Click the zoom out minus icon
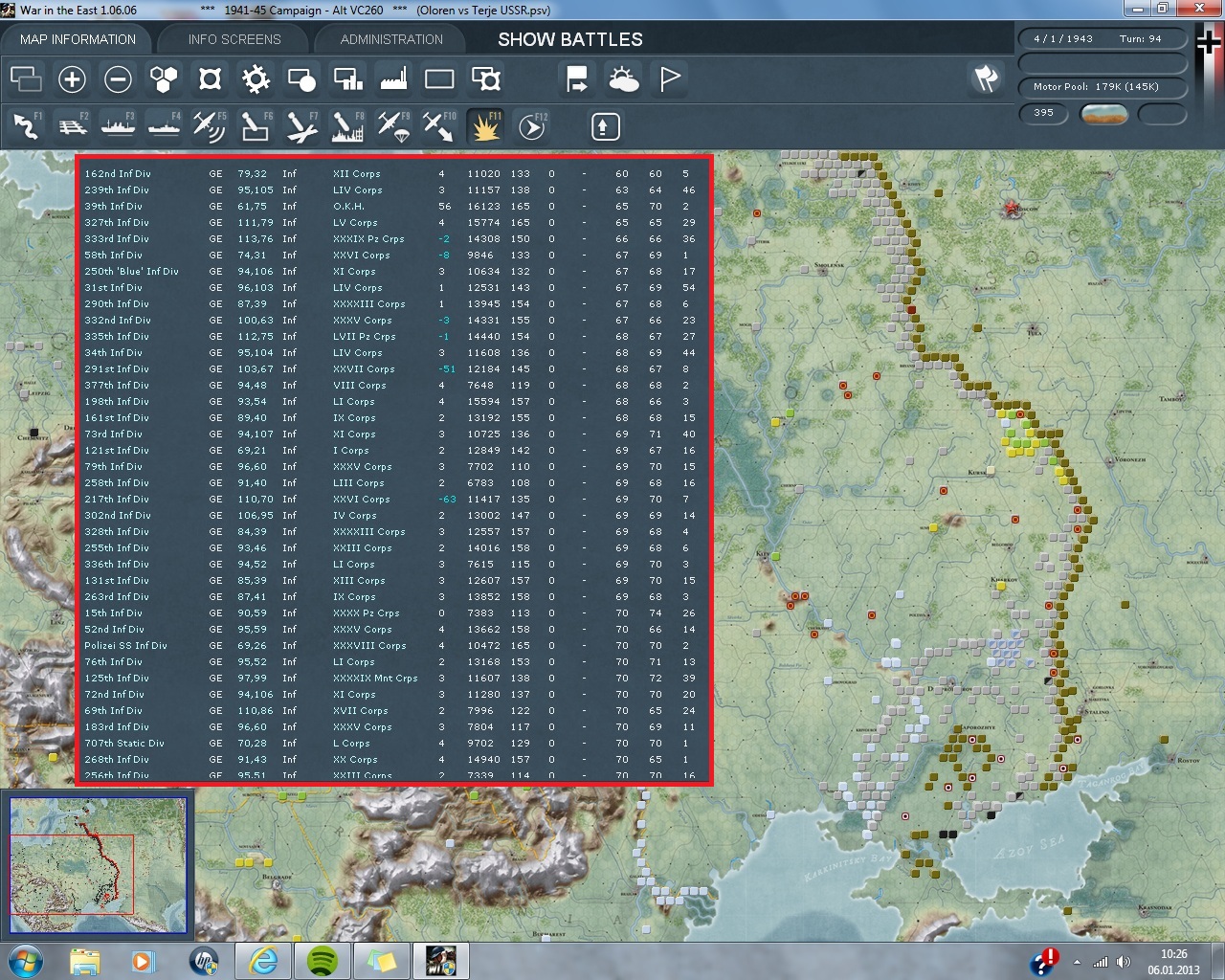This screenshot has height=980, width=1225. [x=118, y=79]
